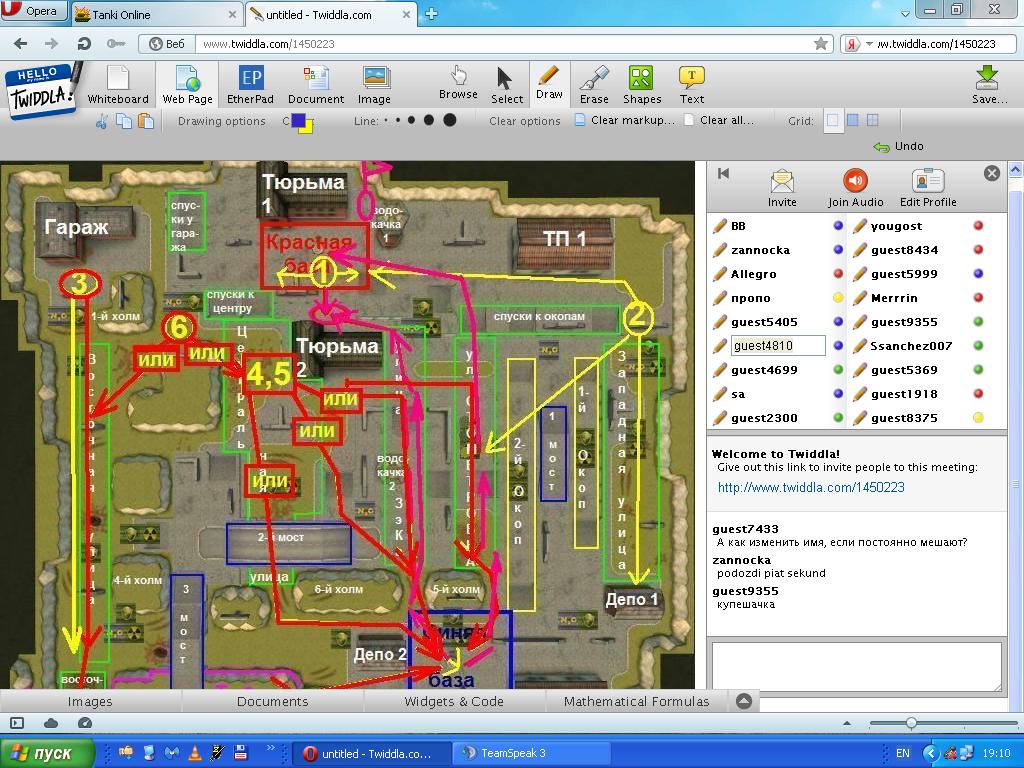Select the second largest line width dot
Image resolution: width=1024 pixels, height=768 pixels.
[428, 120]
